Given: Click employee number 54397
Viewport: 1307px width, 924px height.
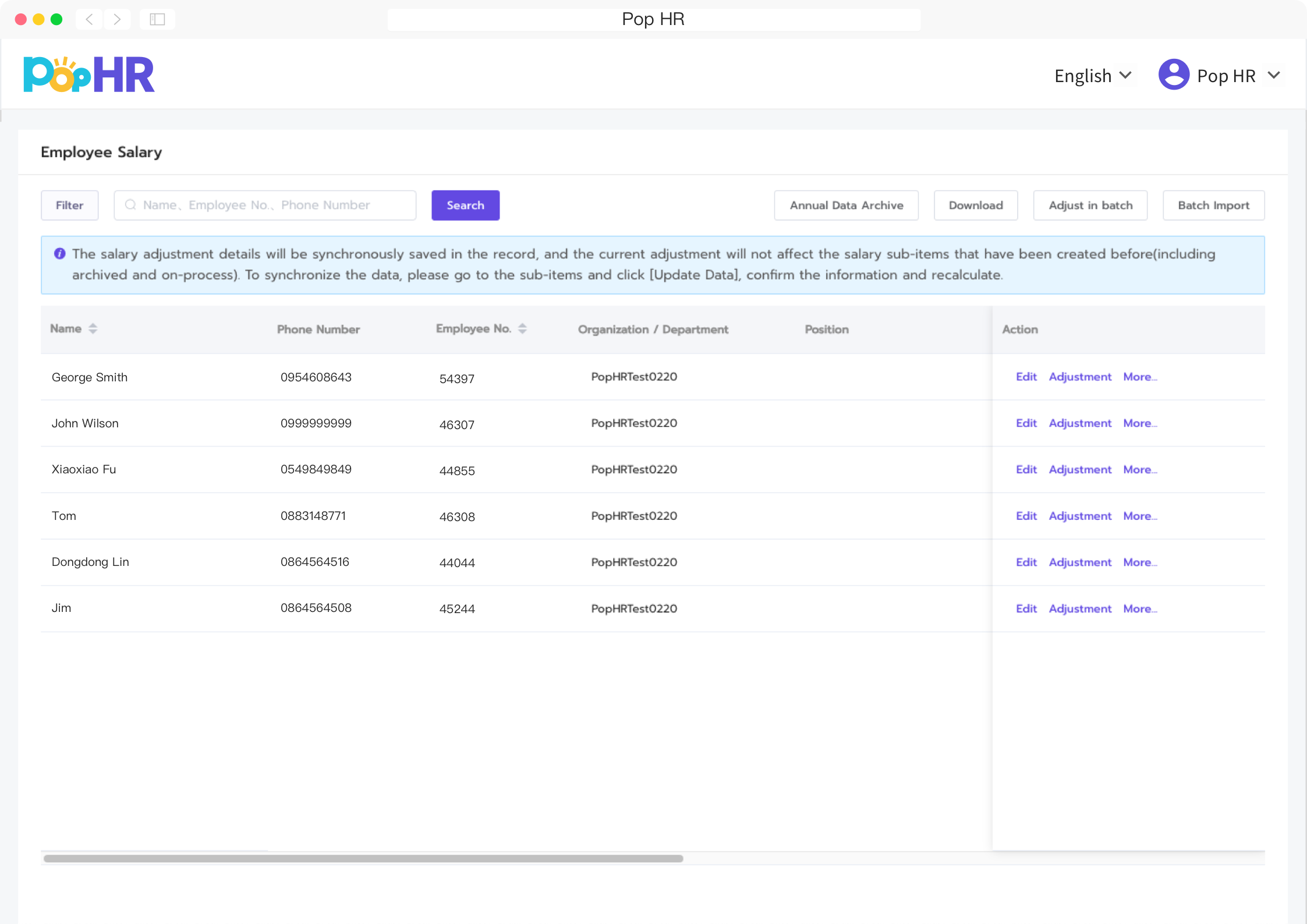Looking at the screenshot, I should (457, 379).
